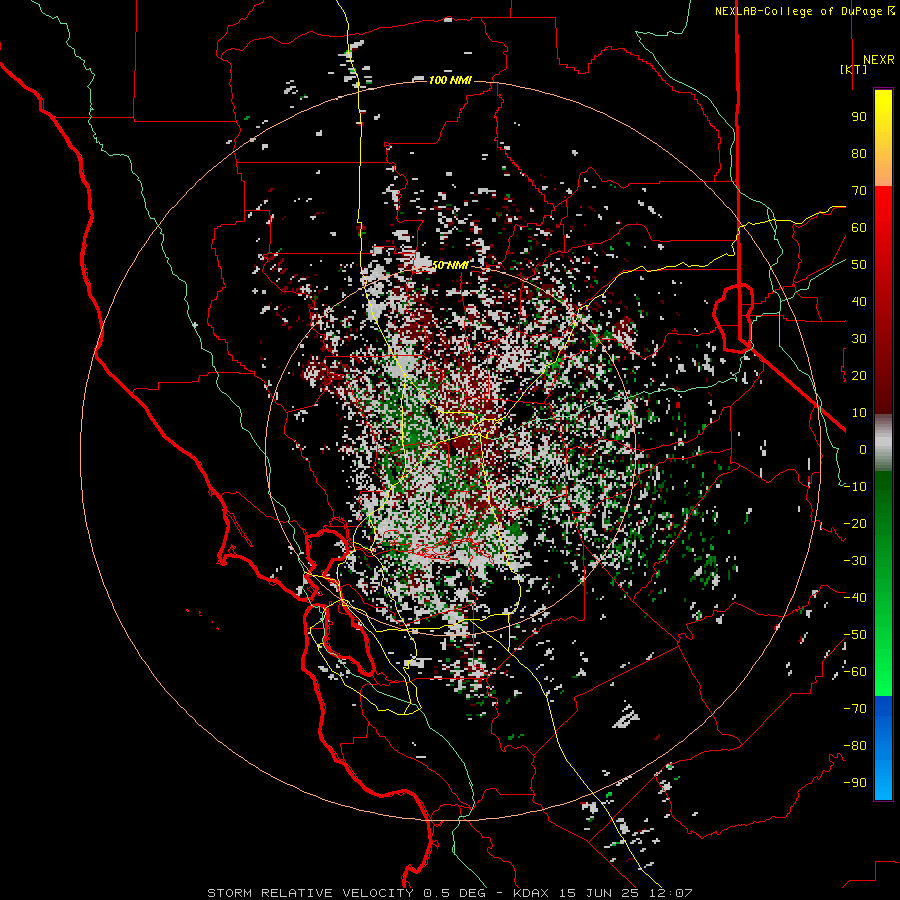Pick the bright red segment of the color bar
This screenshot has height=900, width=900.
click(x=883, y=210)
